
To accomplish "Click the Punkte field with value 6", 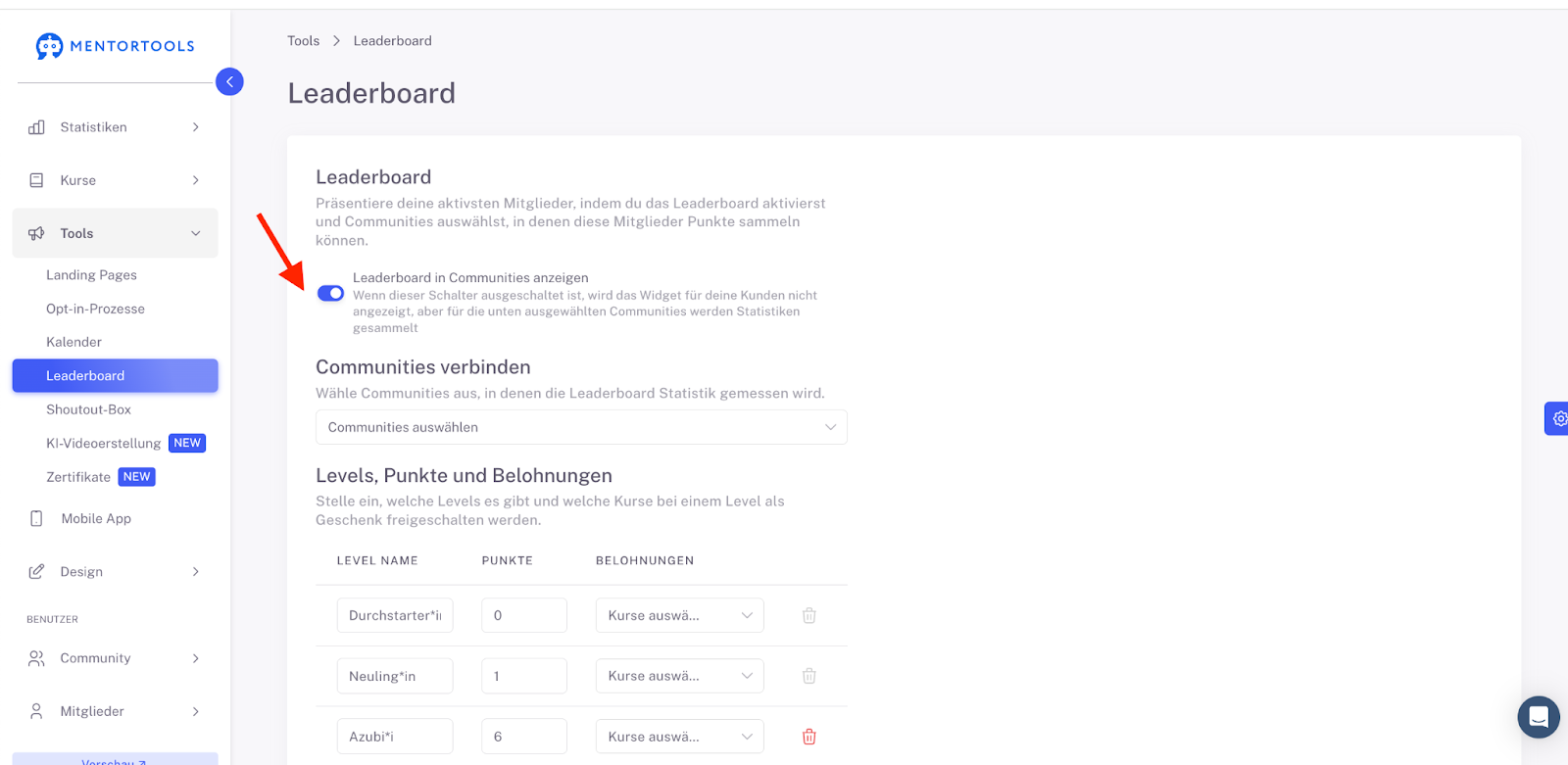I will click(x=524, y=737).
